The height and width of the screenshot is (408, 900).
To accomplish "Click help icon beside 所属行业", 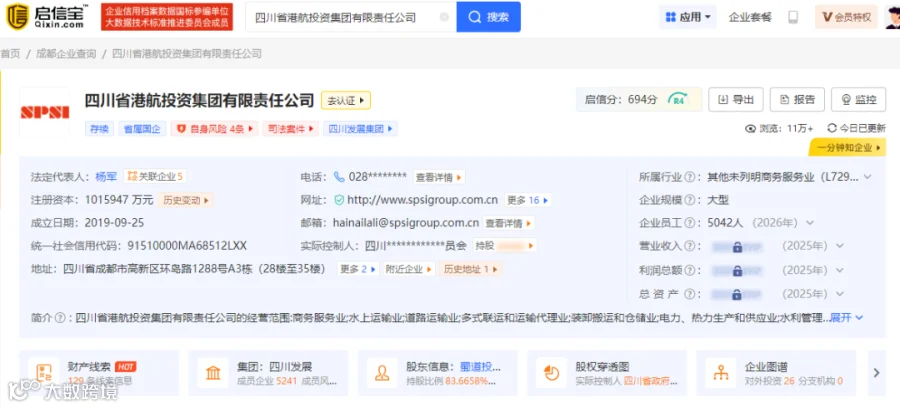I will coord(689,177).
